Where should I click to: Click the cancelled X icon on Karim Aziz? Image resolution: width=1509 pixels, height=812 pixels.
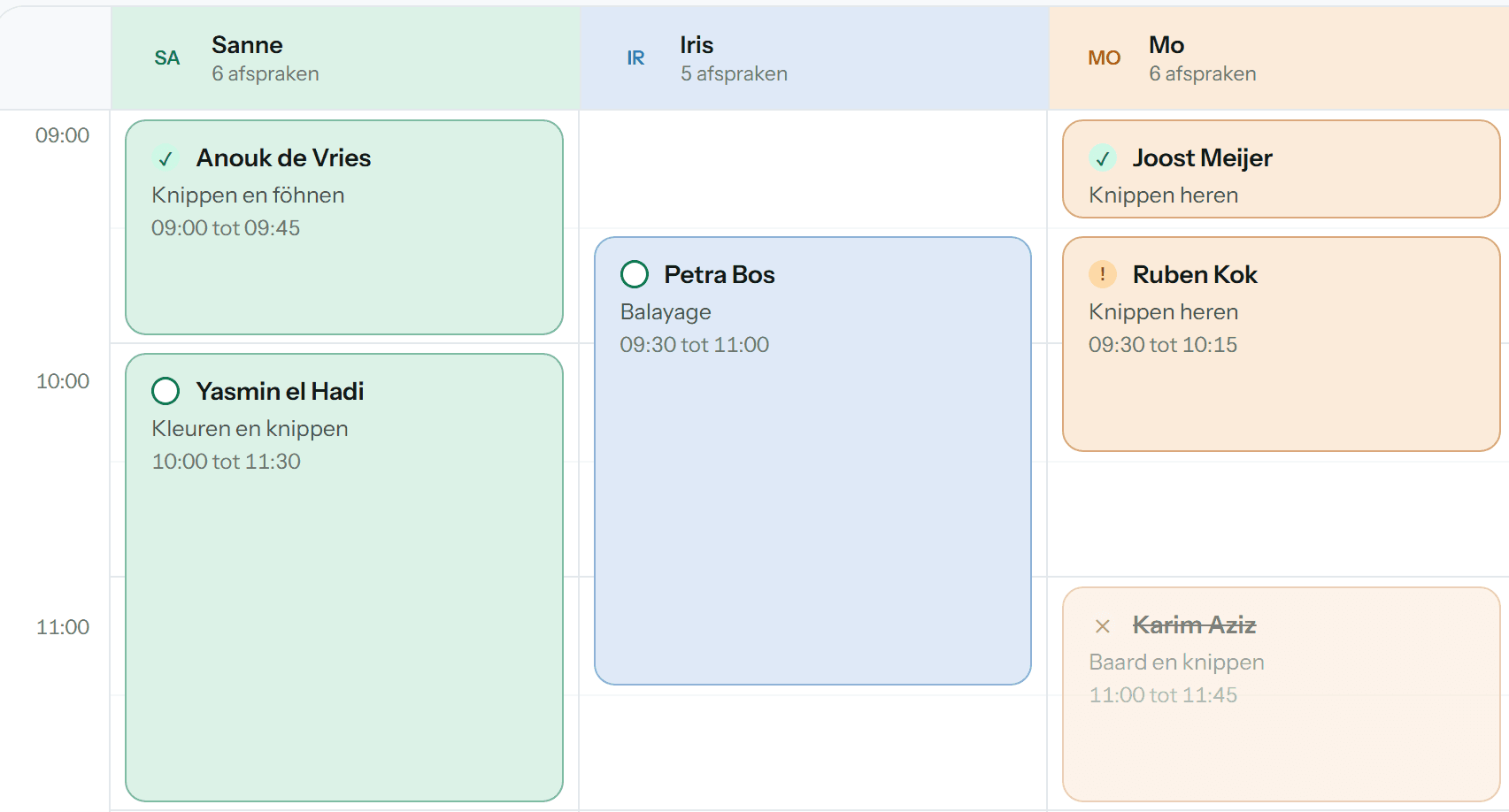click(1103, 625)
